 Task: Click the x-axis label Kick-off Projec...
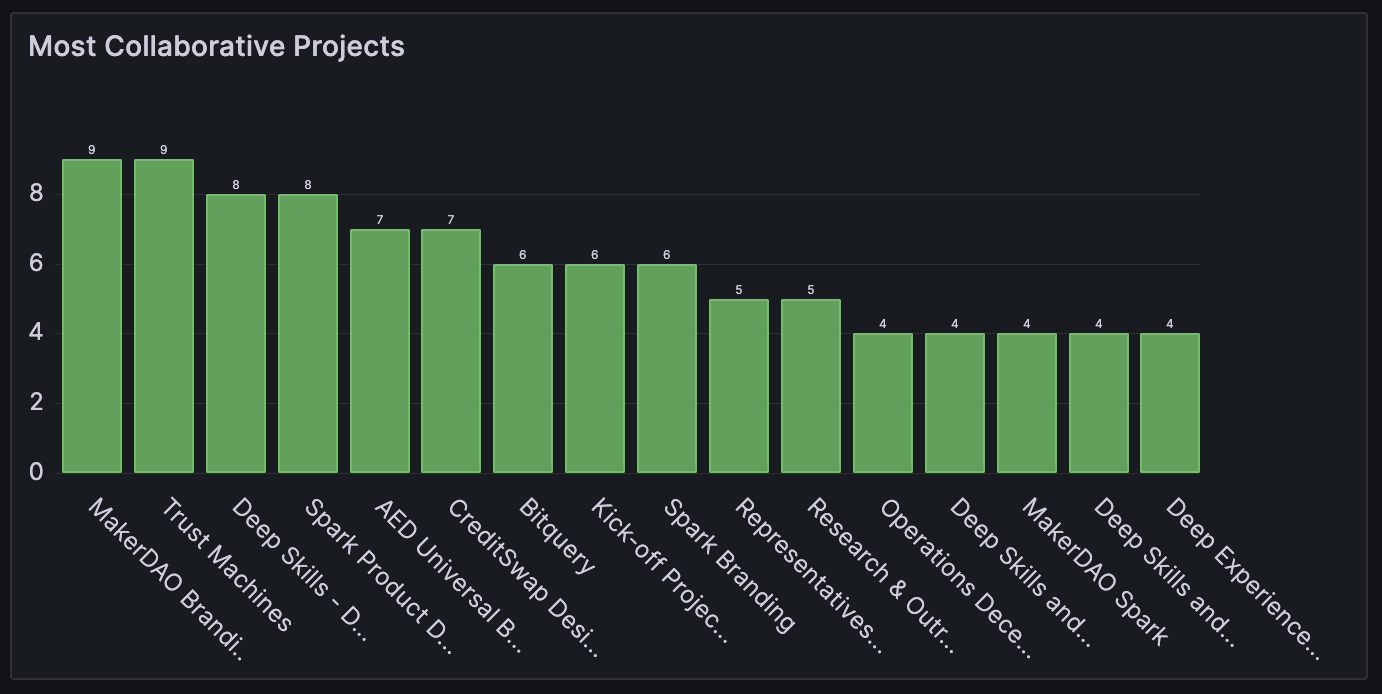tap(661, 572)
